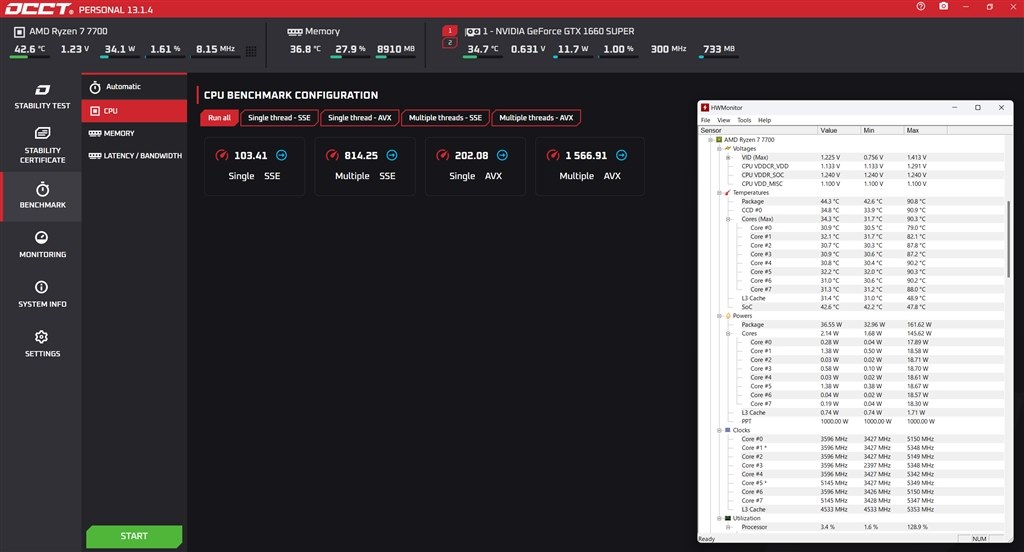Collapse the Powers node in HWMonitor

[x=719, y=316]
